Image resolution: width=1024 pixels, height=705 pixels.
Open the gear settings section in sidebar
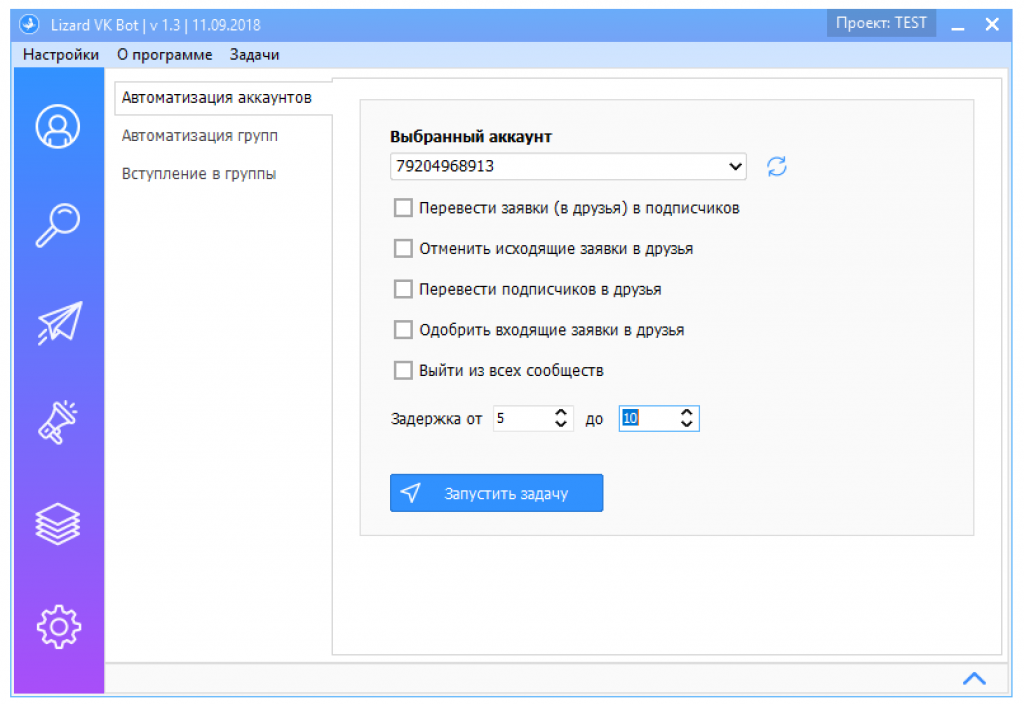(59, 627)
